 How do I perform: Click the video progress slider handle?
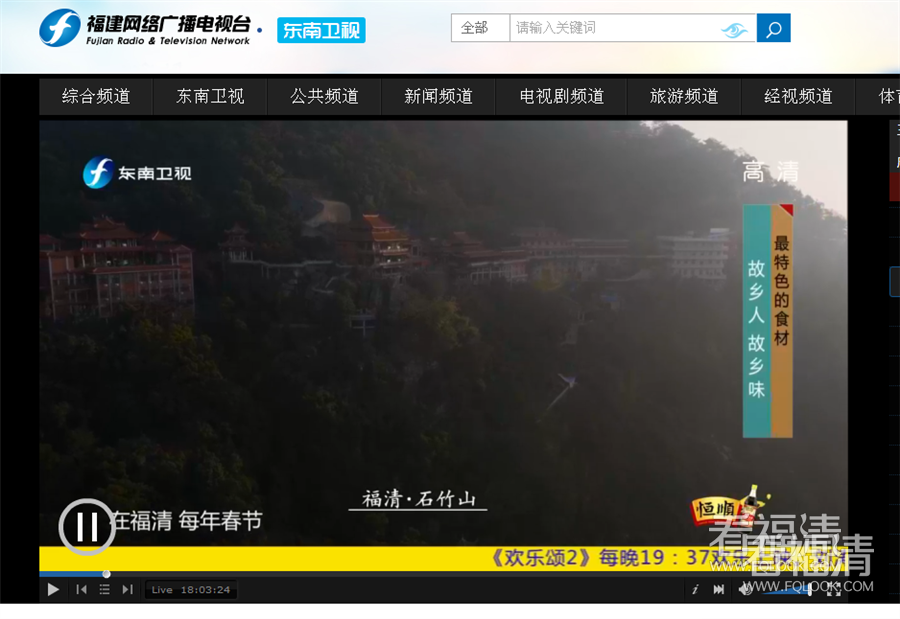pyautogui.click(x=106, y=574)
